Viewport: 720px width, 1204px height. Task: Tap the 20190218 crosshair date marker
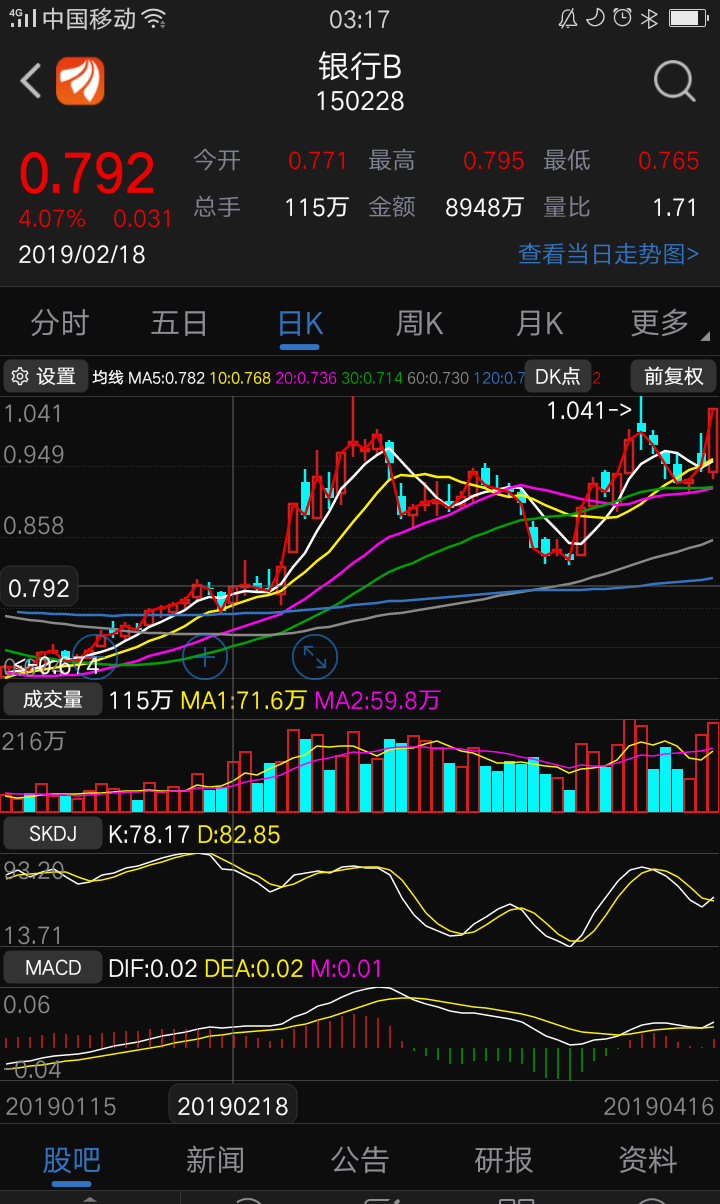pyautogui.click(x=233, y=1106)
